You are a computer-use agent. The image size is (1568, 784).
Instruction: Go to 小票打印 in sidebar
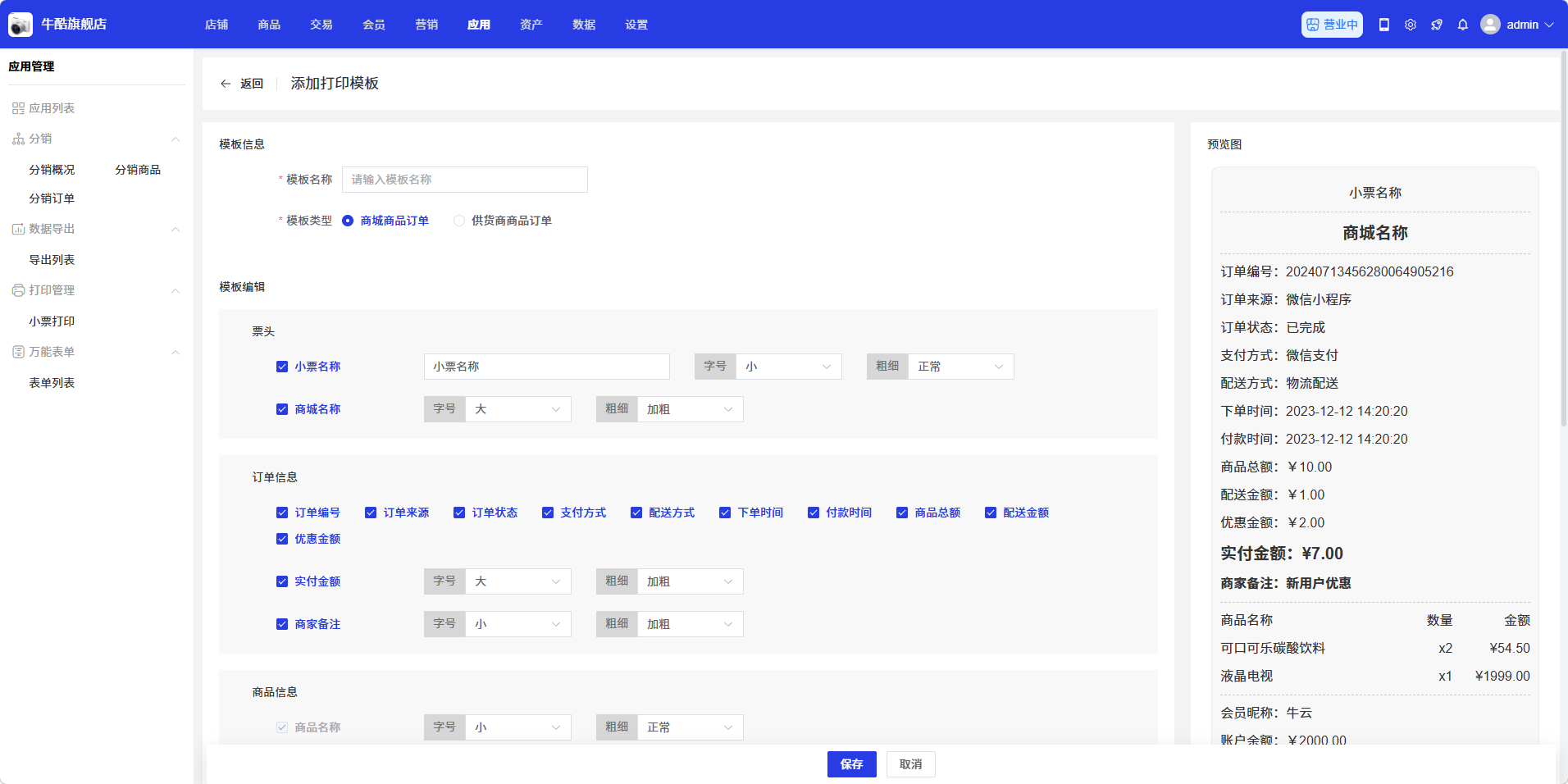[52, 321]
